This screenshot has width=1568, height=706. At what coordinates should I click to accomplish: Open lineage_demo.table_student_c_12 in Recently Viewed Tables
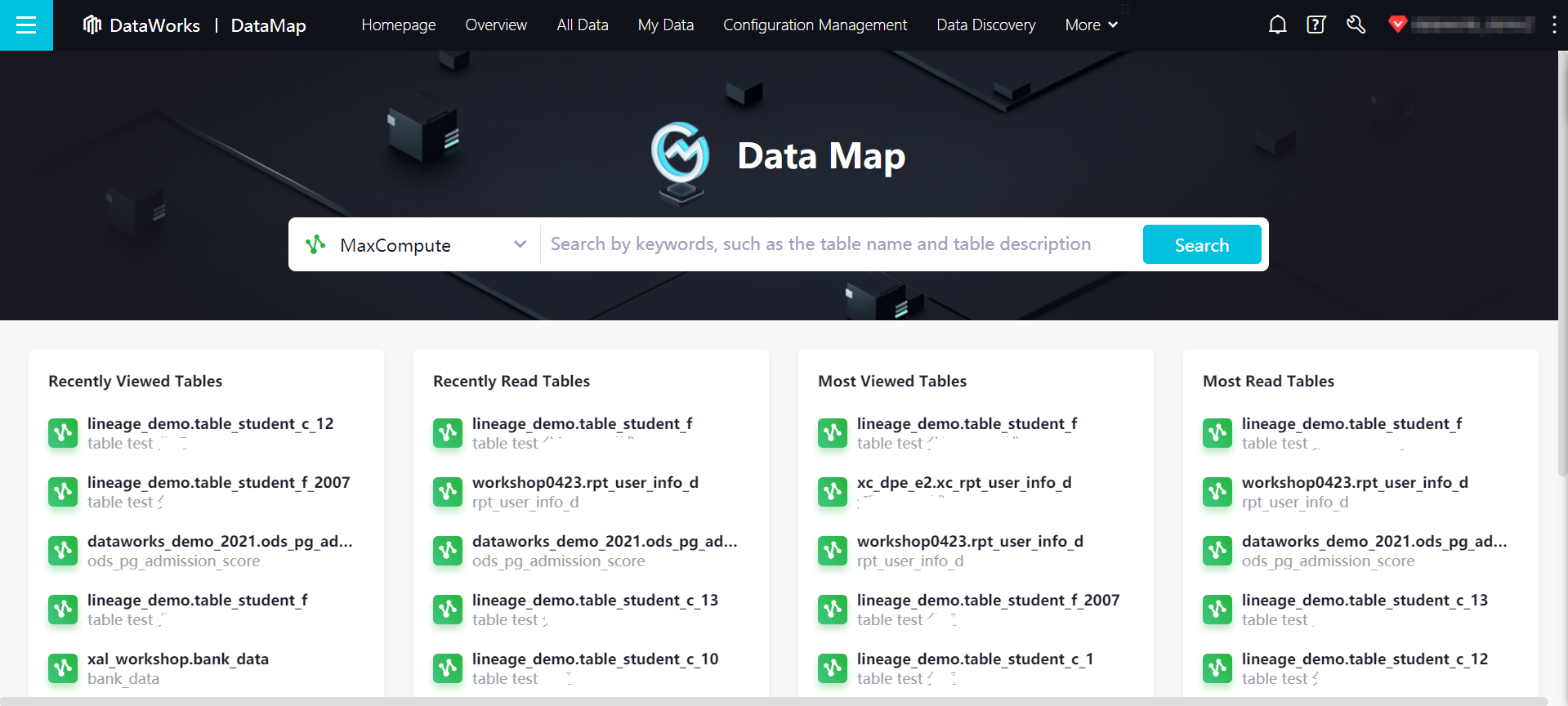point(210,424)
